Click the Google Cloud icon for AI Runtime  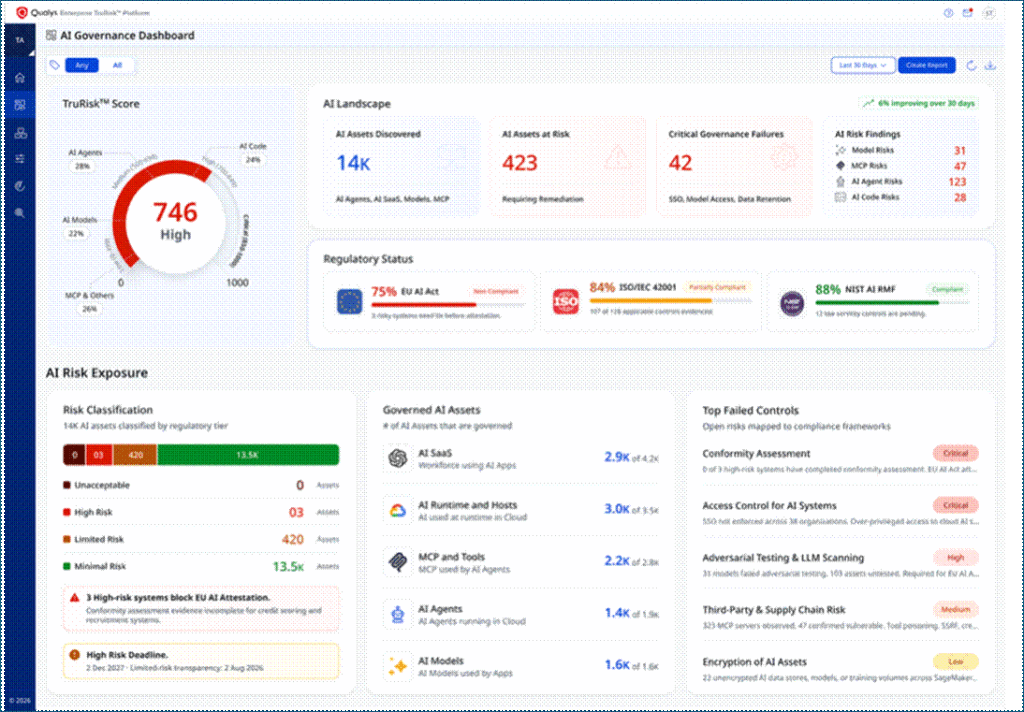(398, 511)
